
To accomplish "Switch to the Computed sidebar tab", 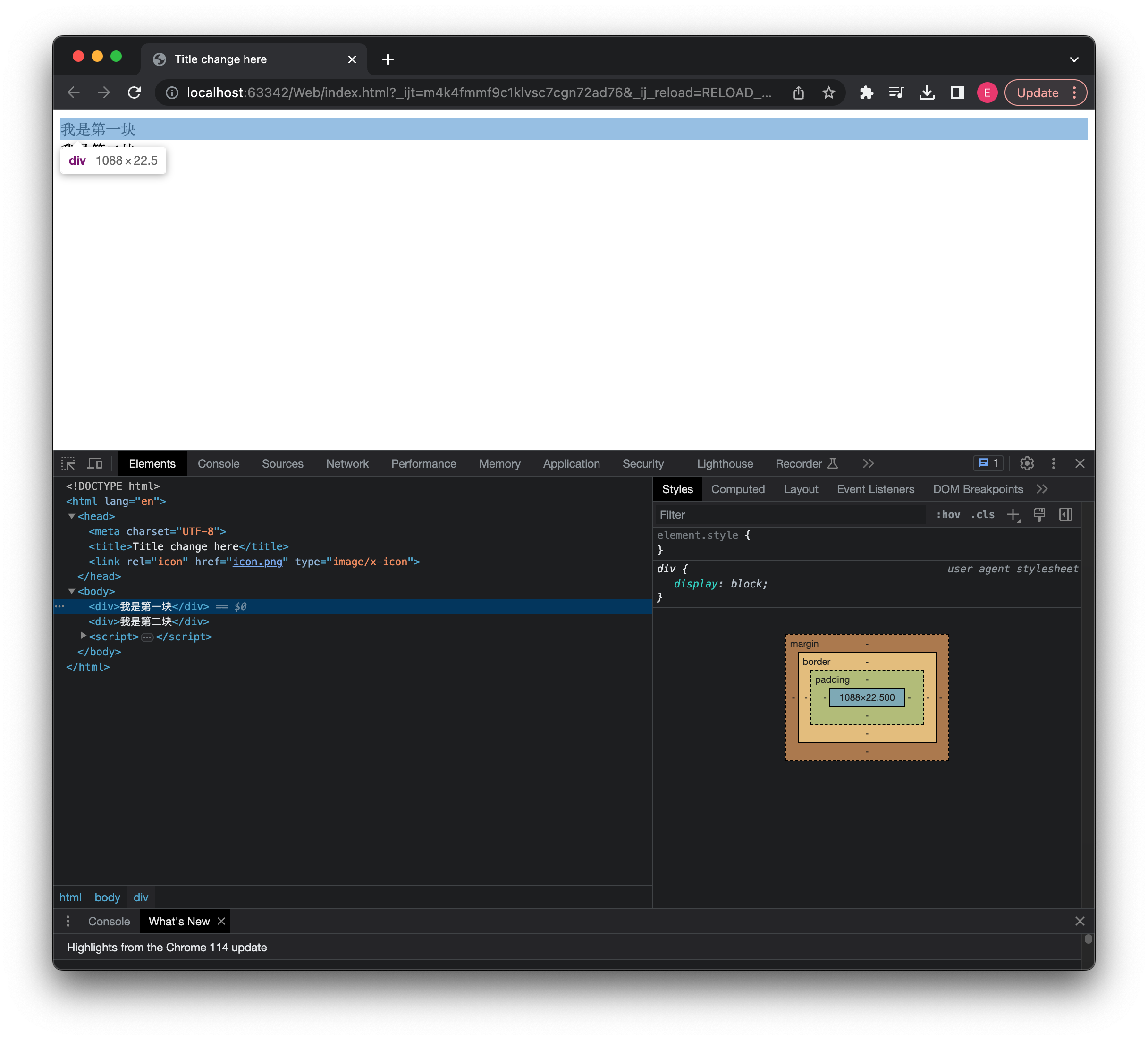I will [737, 489].
